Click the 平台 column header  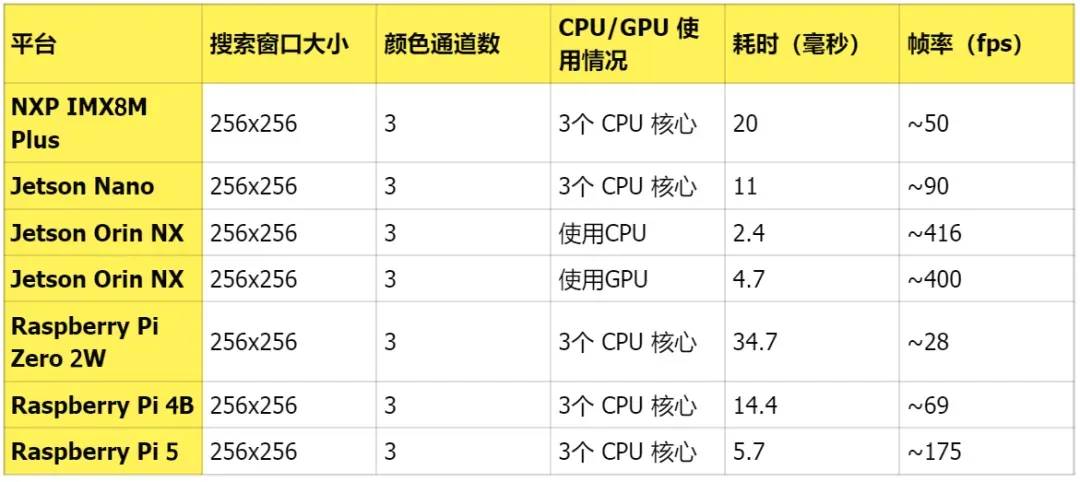(103, 45)
